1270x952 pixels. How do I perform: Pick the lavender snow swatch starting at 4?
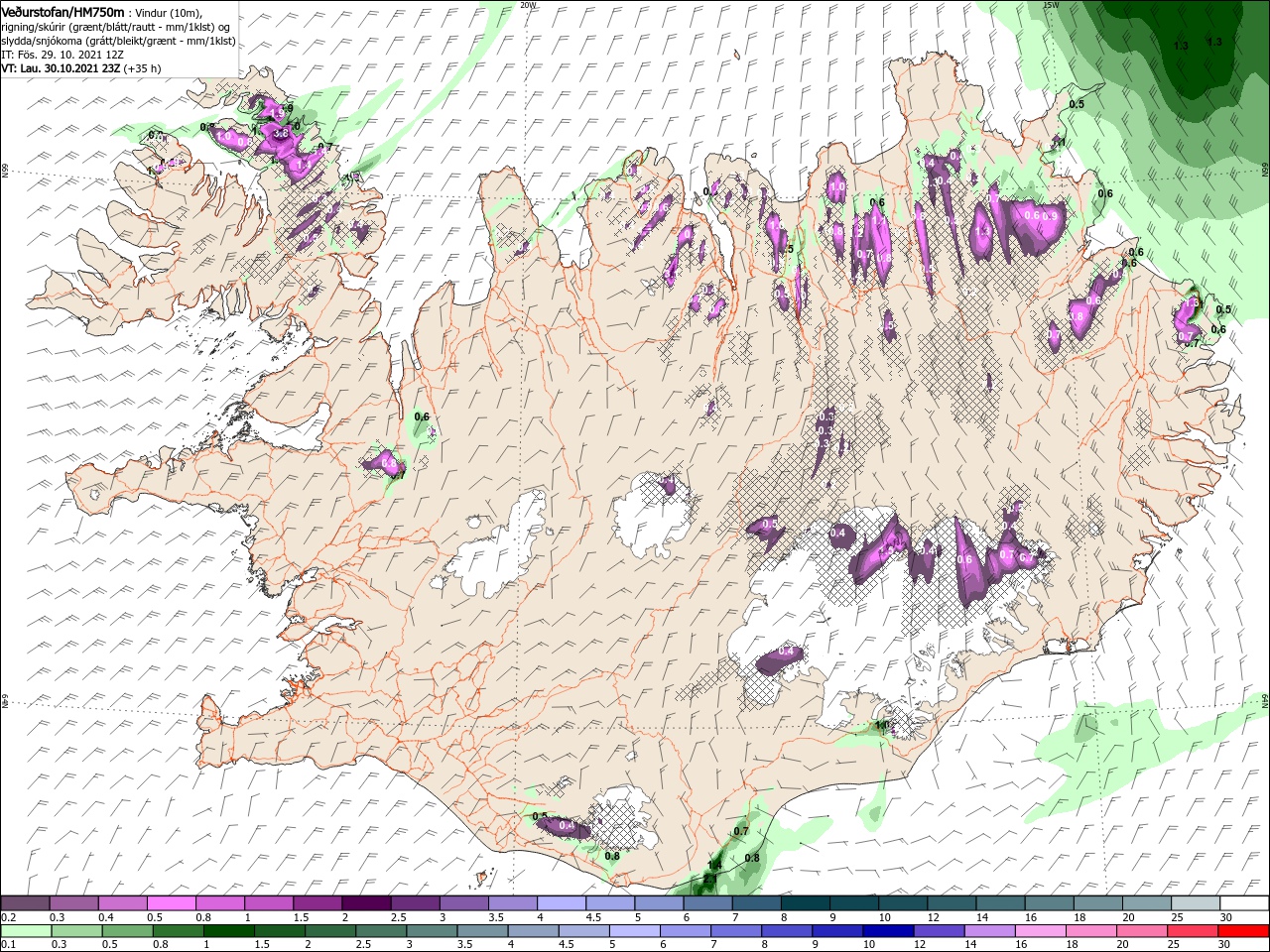click(562, 903)
